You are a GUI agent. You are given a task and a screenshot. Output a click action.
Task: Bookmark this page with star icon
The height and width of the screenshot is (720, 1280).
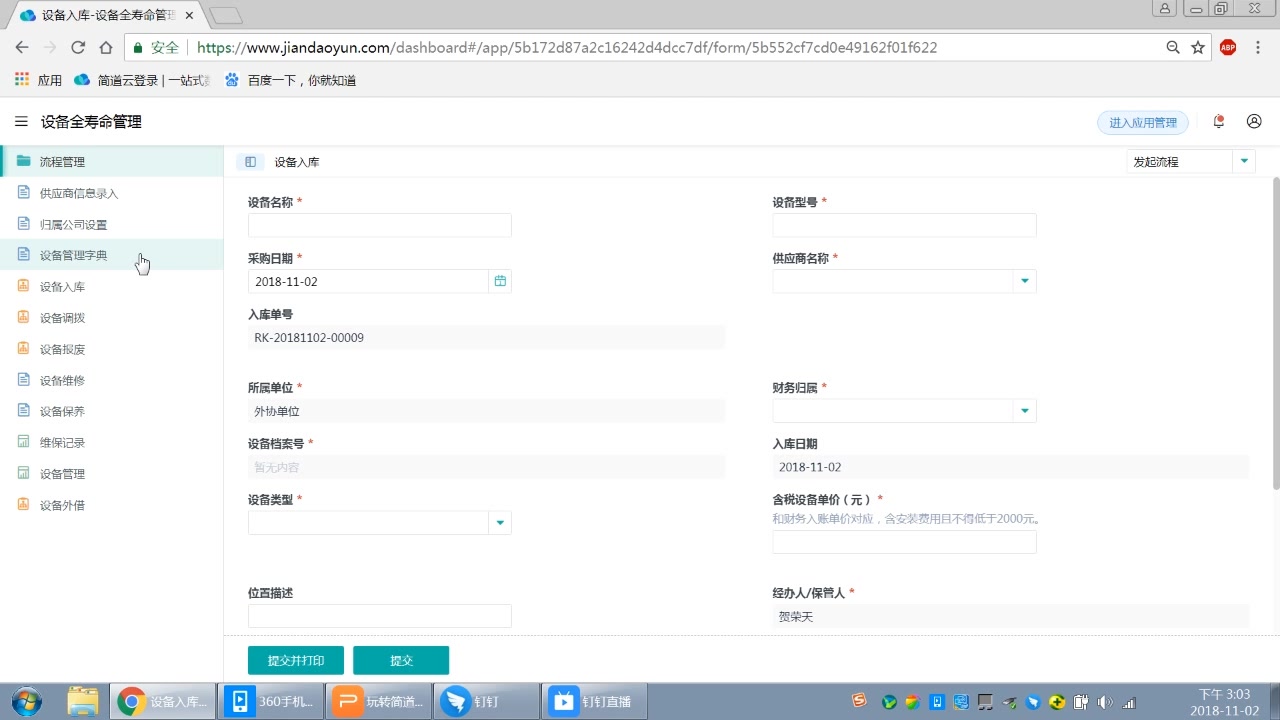coord(1198,47)
